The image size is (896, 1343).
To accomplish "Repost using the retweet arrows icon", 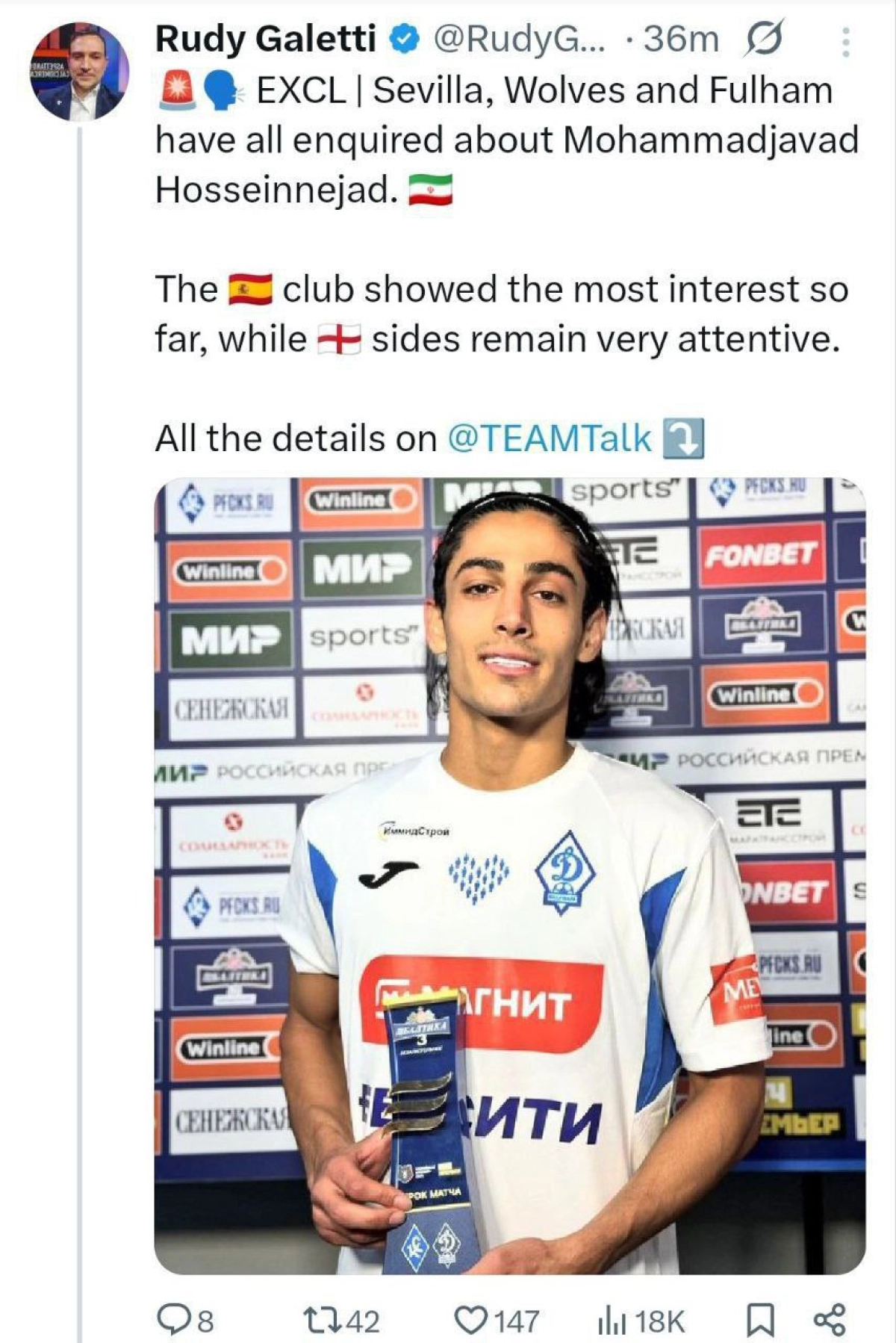I will point(322,1320).
